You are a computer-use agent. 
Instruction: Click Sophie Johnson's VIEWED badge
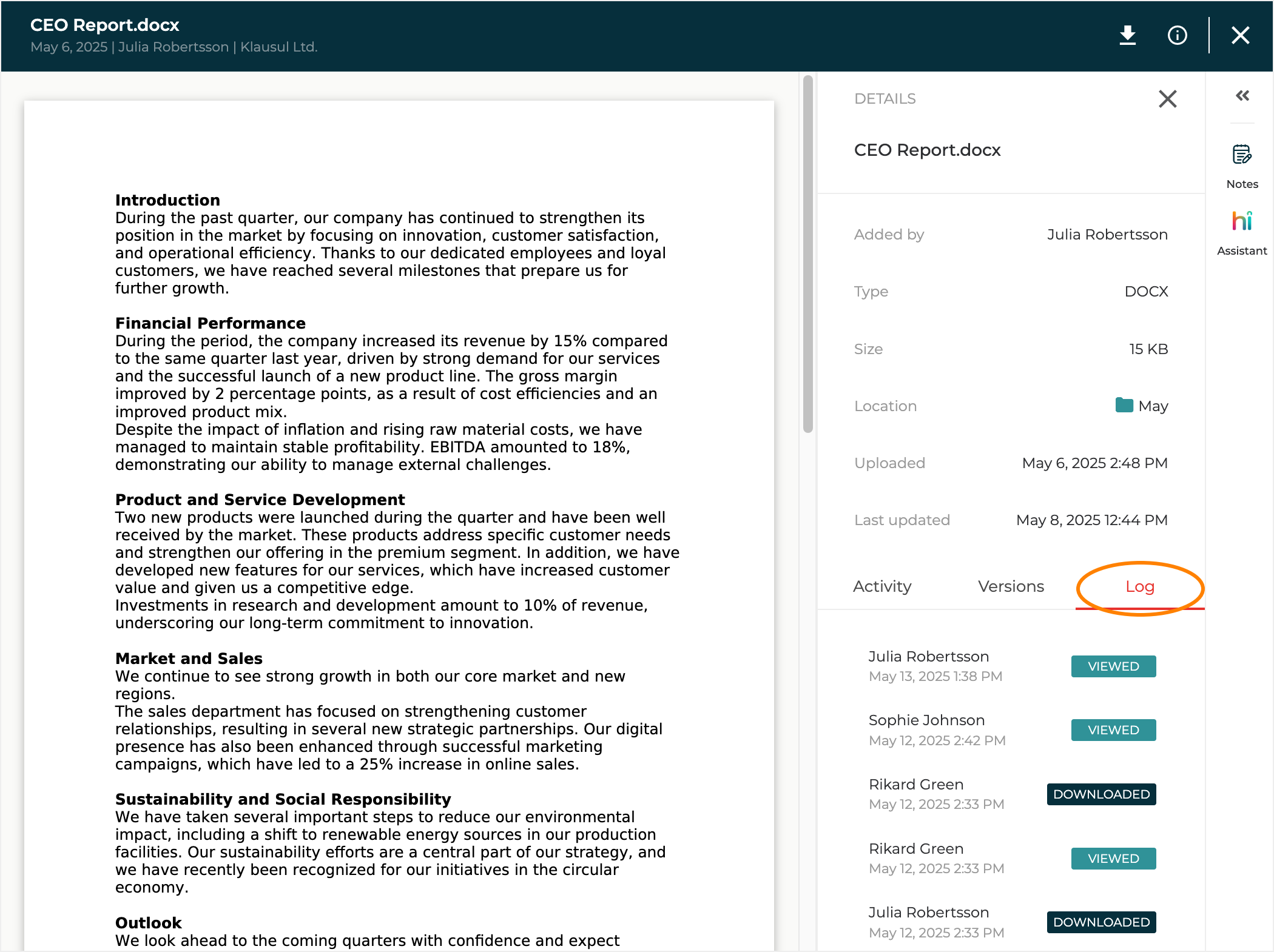pyautogui.click(x=1113, y=729)
